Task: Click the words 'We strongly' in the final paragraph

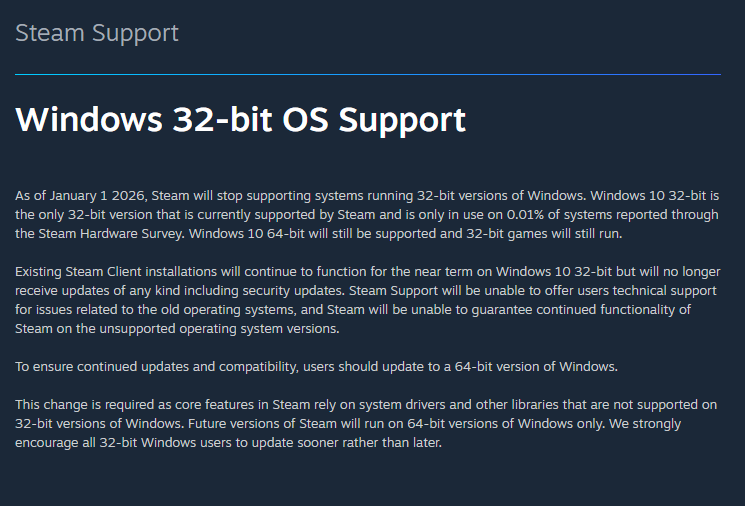Action: click(x=645, y=424)
